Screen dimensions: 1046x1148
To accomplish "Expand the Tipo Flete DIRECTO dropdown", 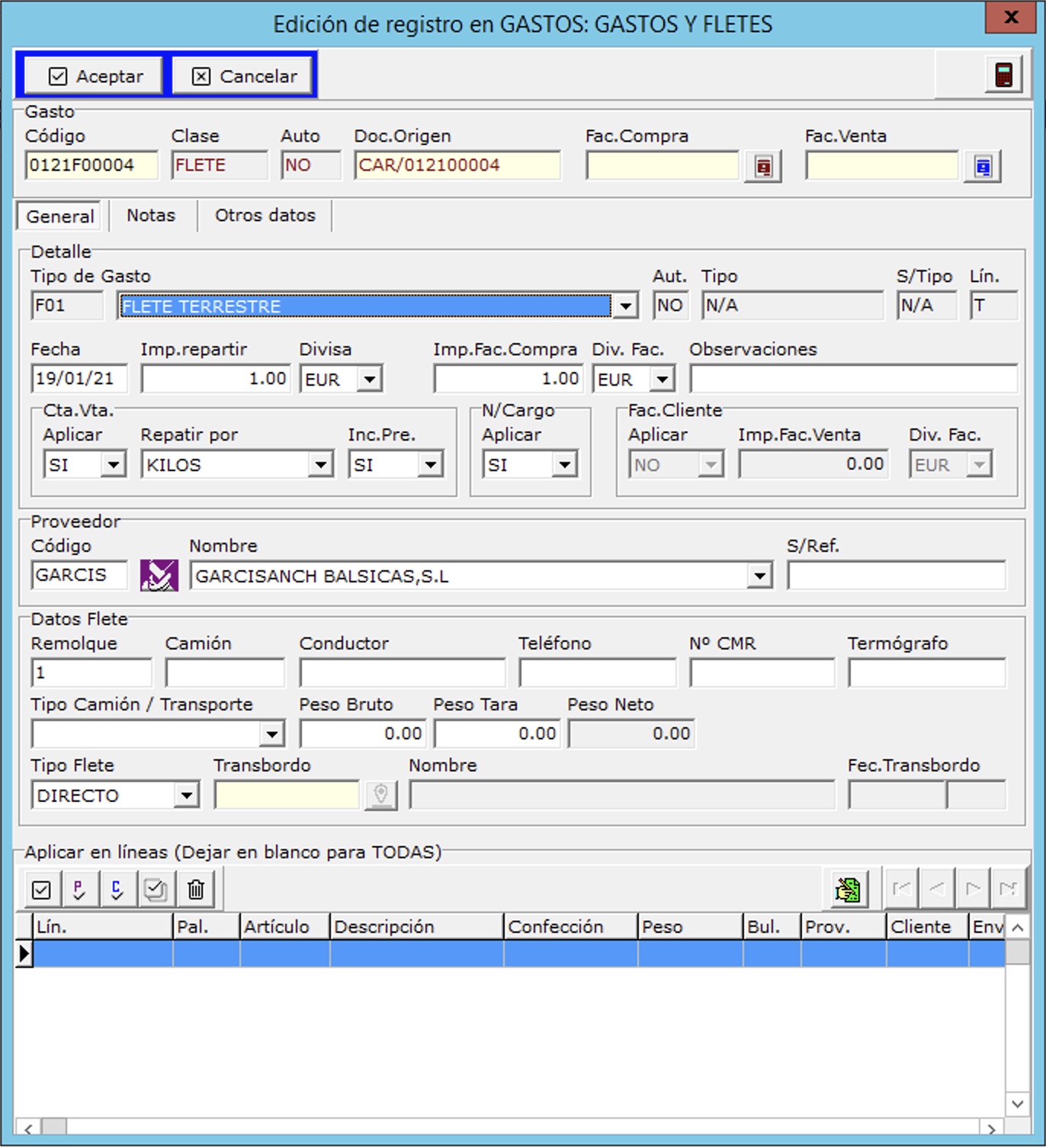I will (x=186, y=796).
